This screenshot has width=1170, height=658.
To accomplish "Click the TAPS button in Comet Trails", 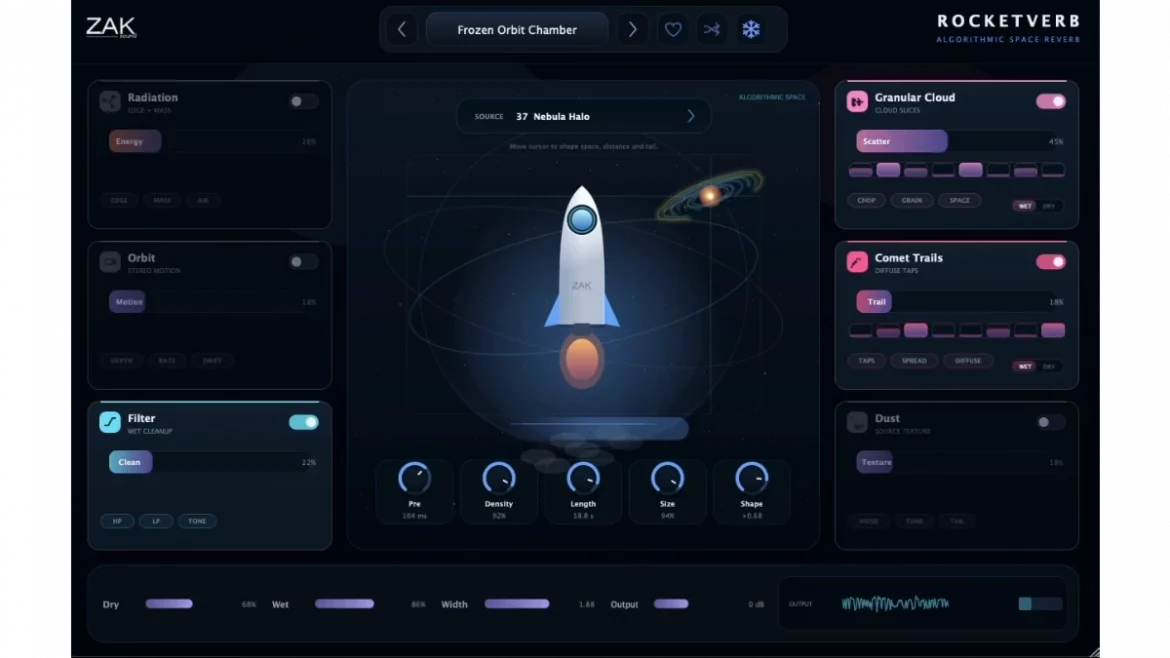I will coord(866,361).
